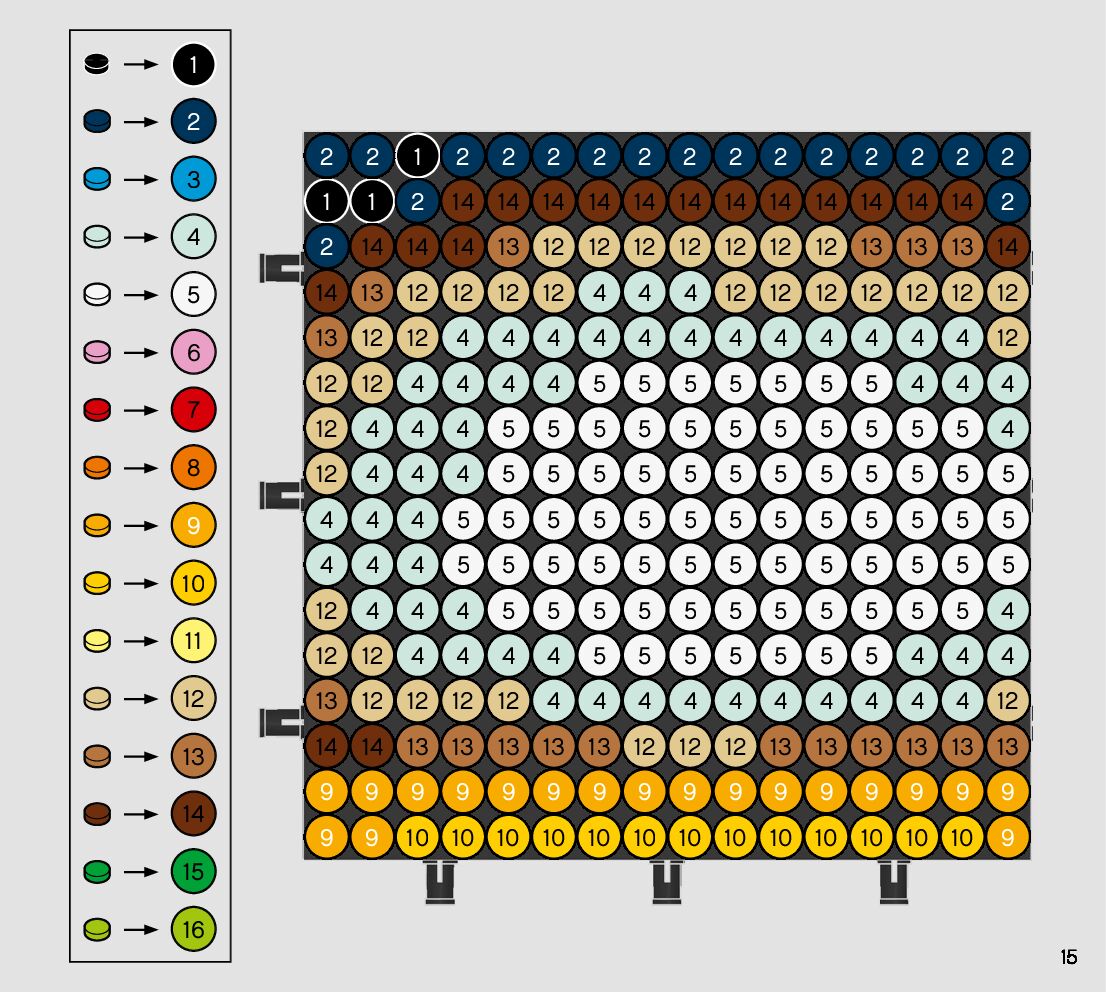Screen dimensions: 1106x992
Task: Click the small medium-blue stud icon in the legend
Action: click(x=96, y=181)
